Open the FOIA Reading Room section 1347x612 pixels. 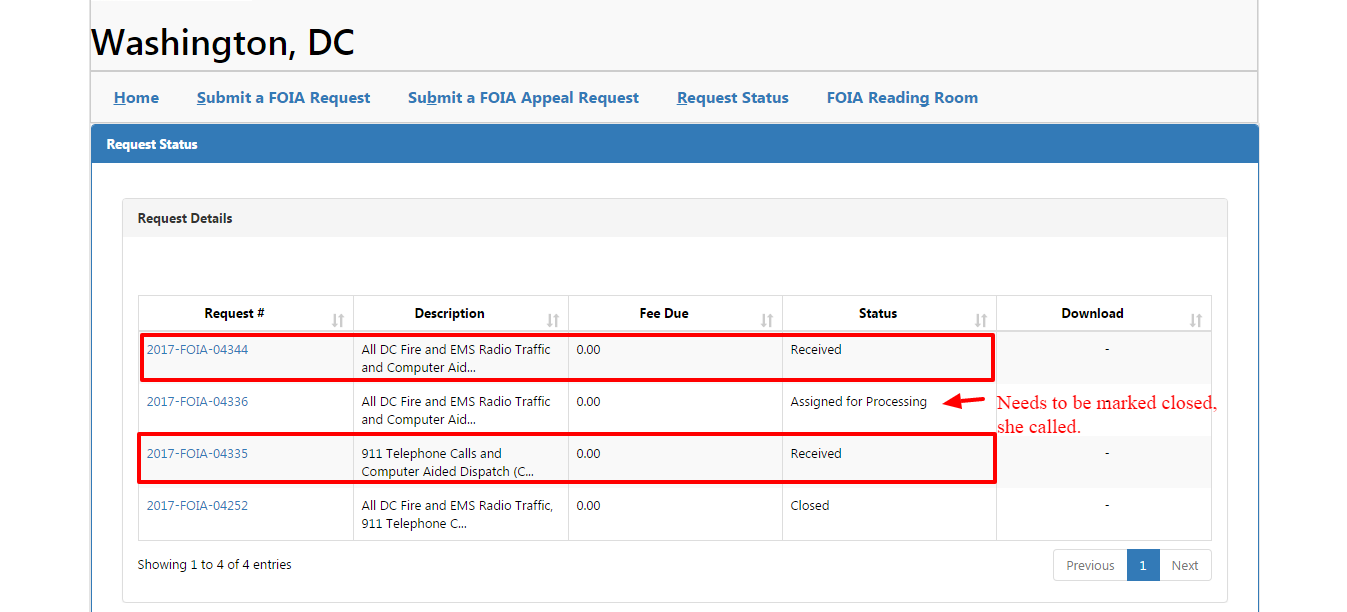pyautogui.click(x=902, y=97)
